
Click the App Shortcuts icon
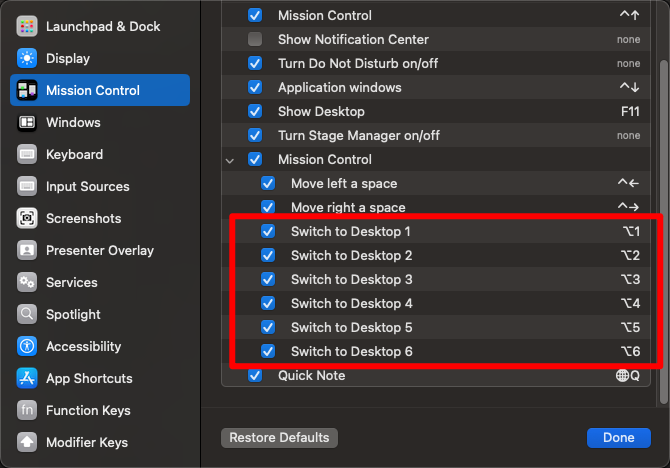tap(27, 378)
